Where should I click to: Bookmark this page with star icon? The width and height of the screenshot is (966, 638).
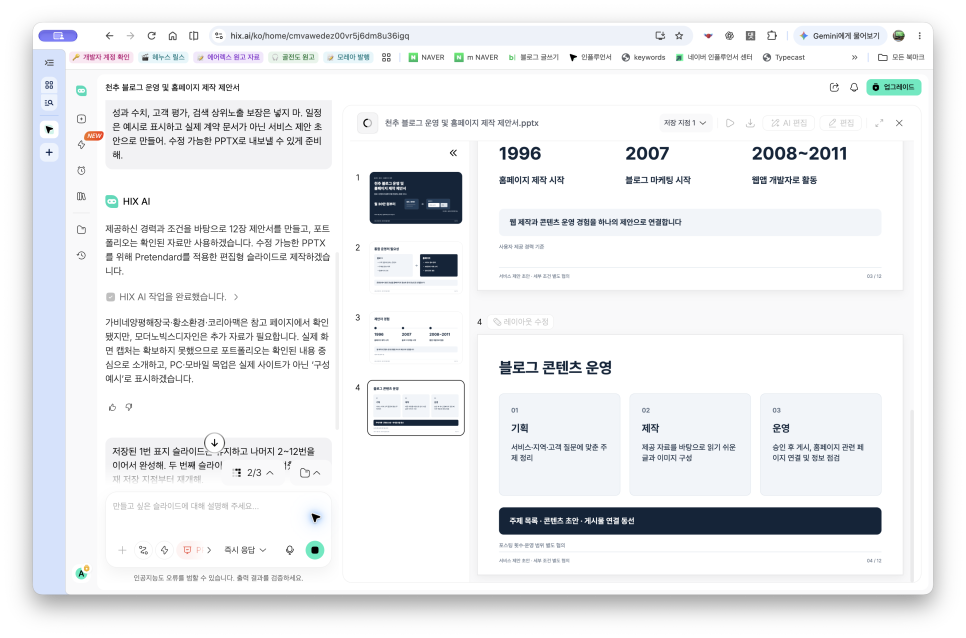tap(679, 36)
